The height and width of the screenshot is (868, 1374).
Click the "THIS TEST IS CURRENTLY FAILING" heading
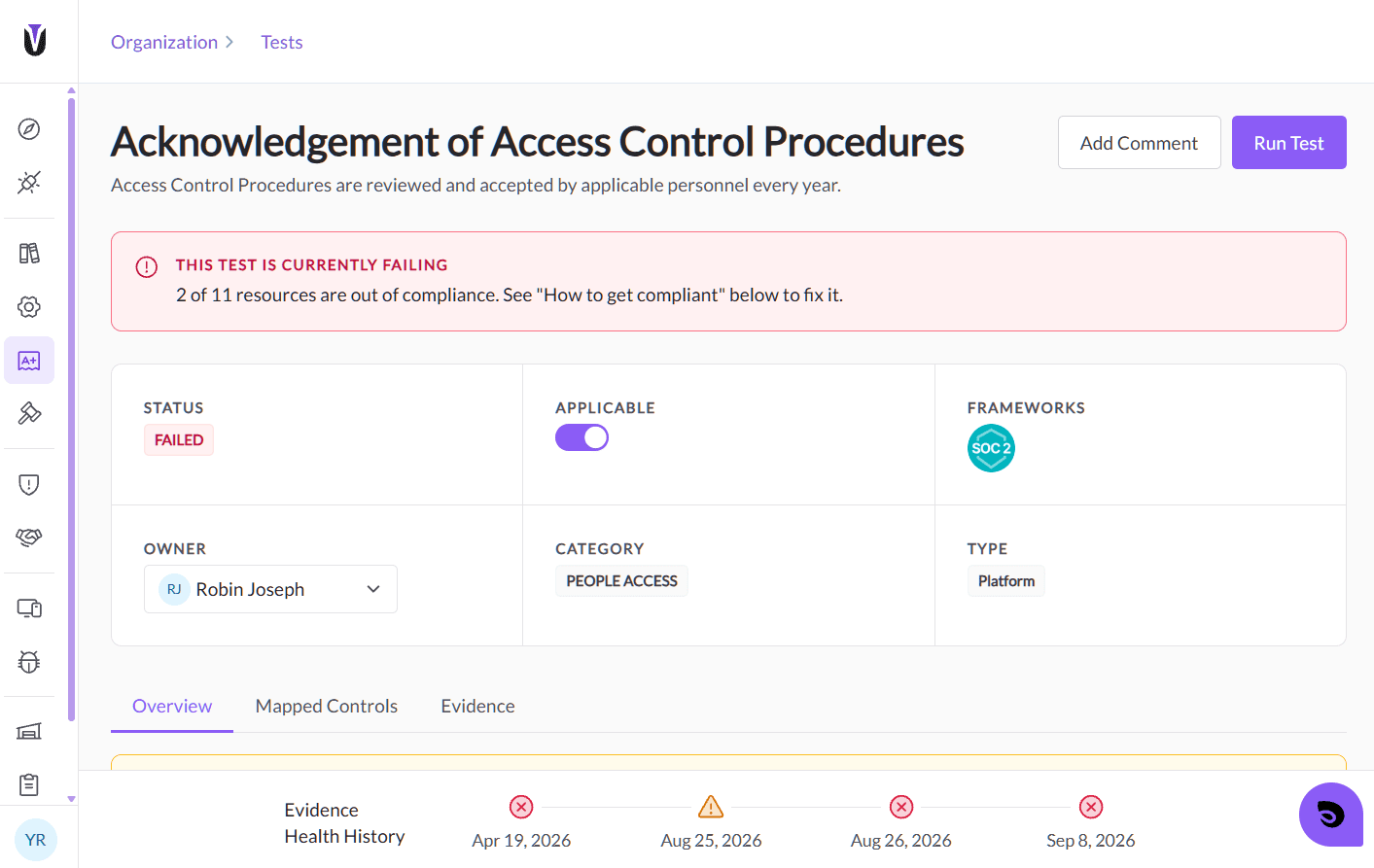coord(312,265)
